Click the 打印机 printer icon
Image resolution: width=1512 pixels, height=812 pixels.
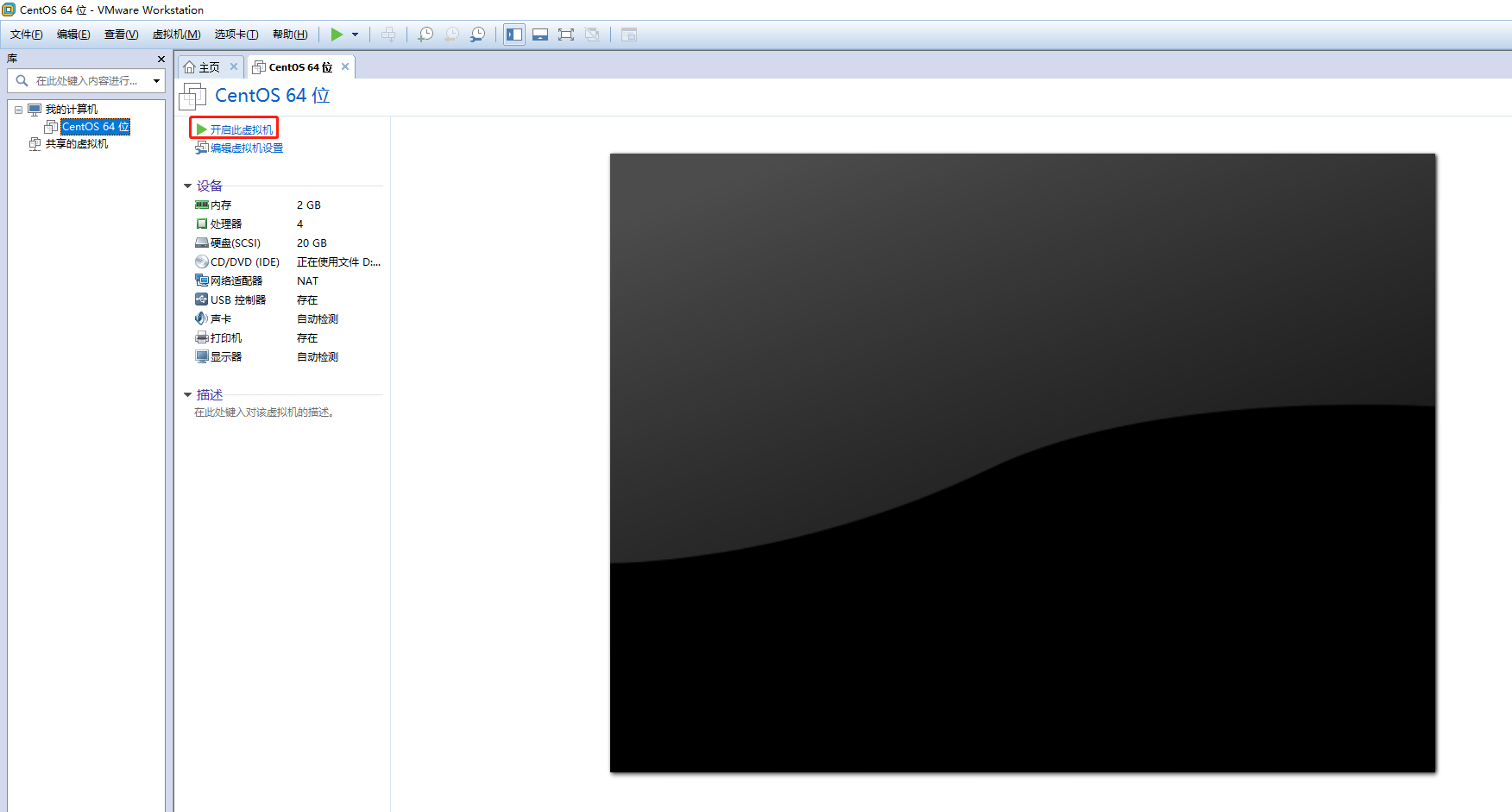click(x=202, y=338)
